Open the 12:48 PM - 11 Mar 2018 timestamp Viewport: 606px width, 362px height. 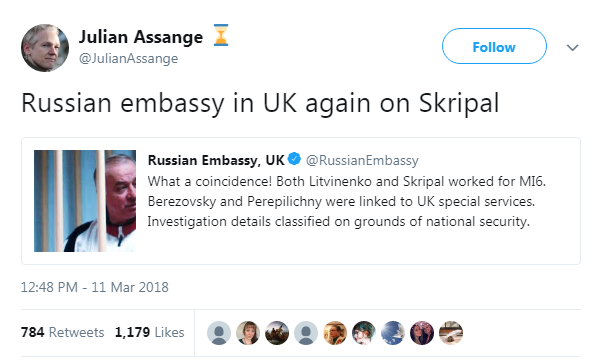click(95, 287)
